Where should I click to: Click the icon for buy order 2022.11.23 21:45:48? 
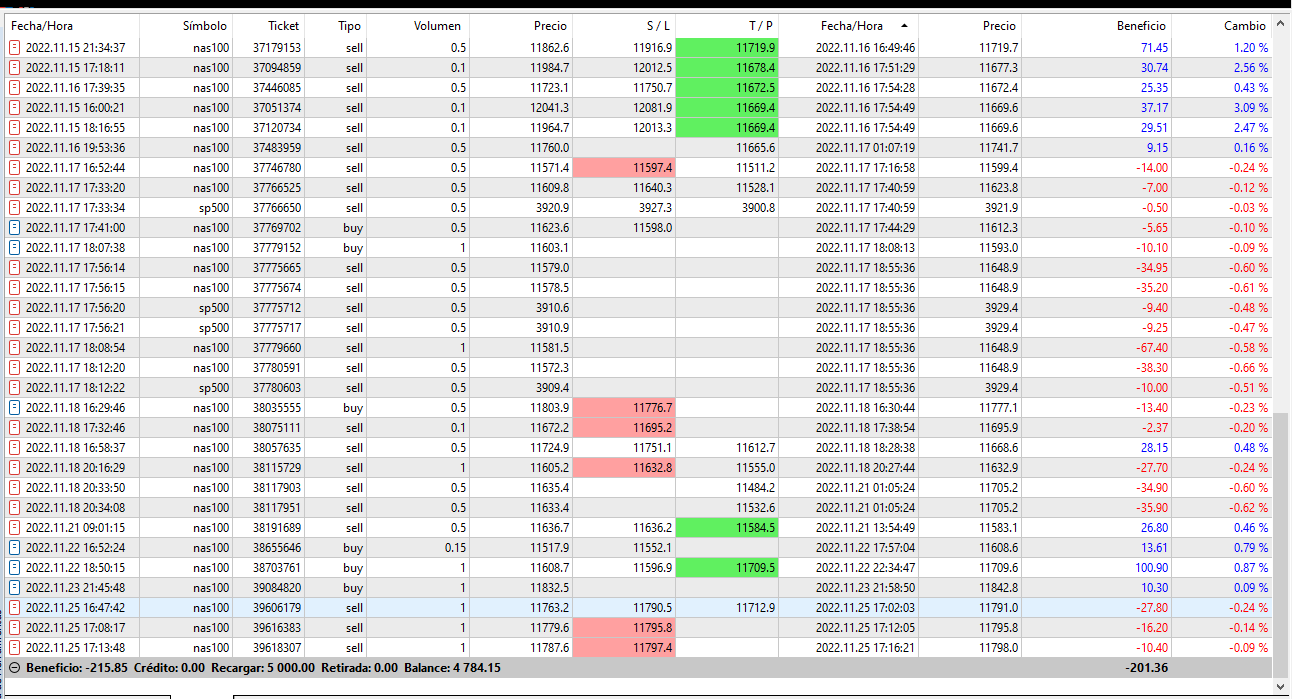(x=14, y=587)
